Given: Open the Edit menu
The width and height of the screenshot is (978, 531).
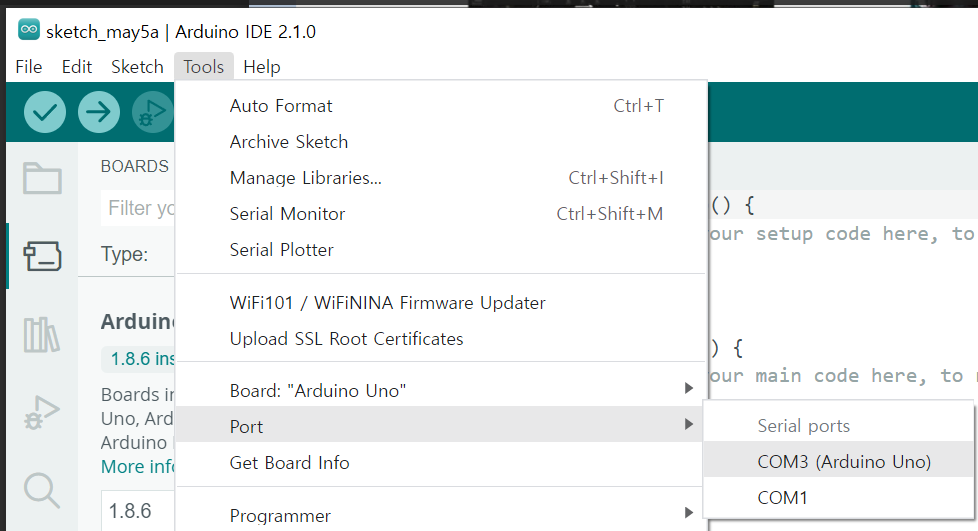Looking at the screenshot, I should (77, 67).
